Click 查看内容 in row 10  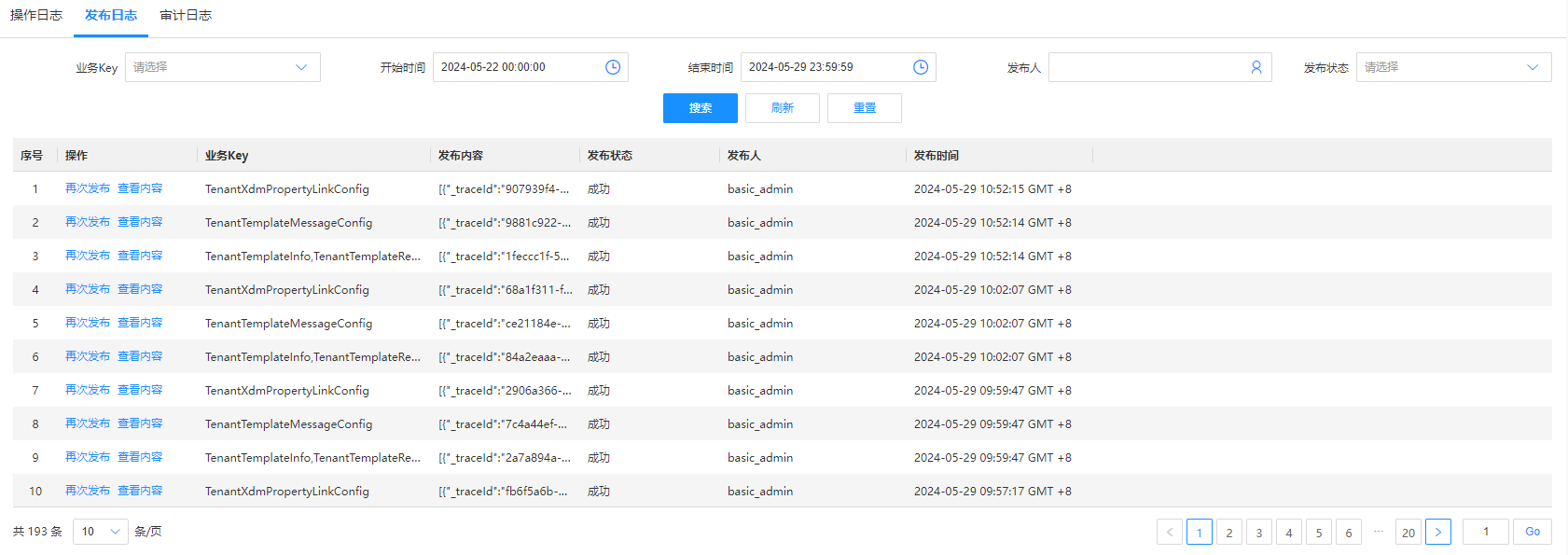click(x=140, y=491)
